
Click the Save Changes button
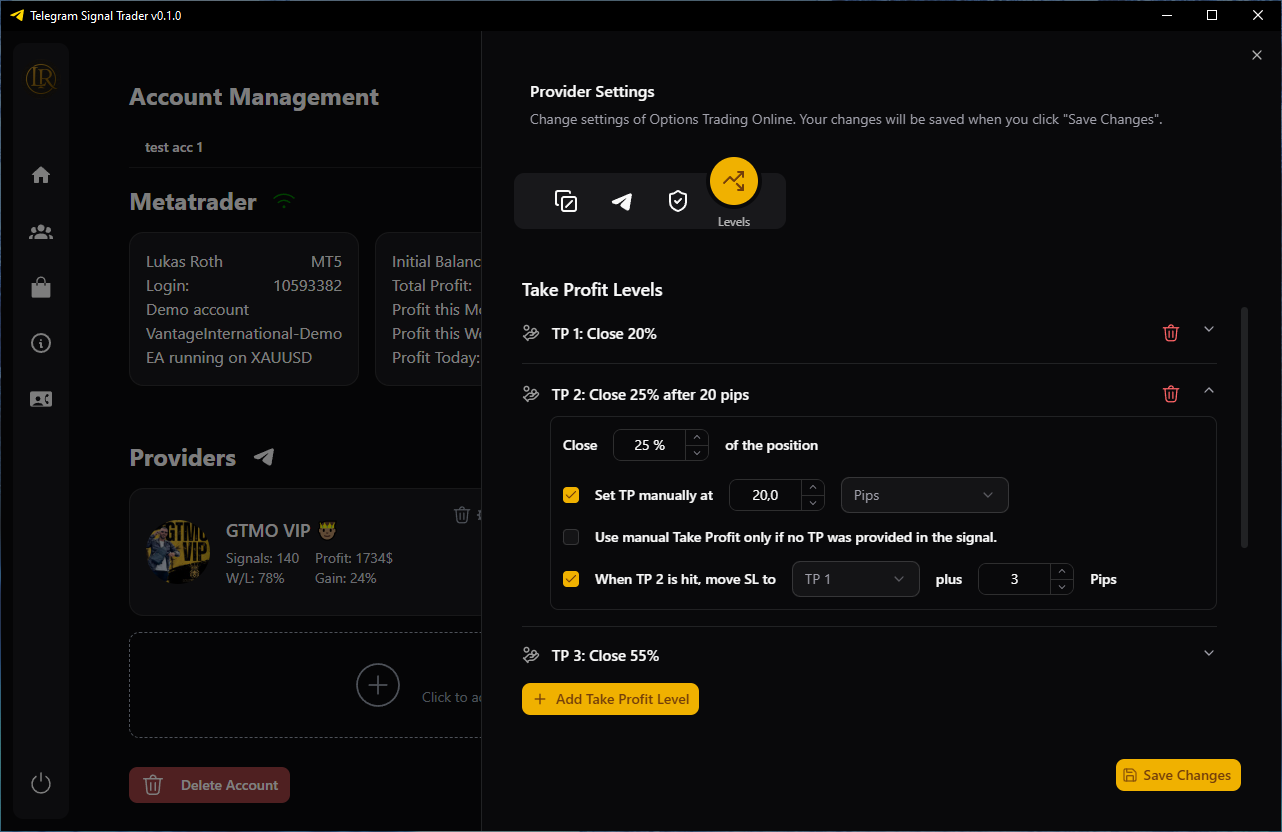(x=1178, y=775)
